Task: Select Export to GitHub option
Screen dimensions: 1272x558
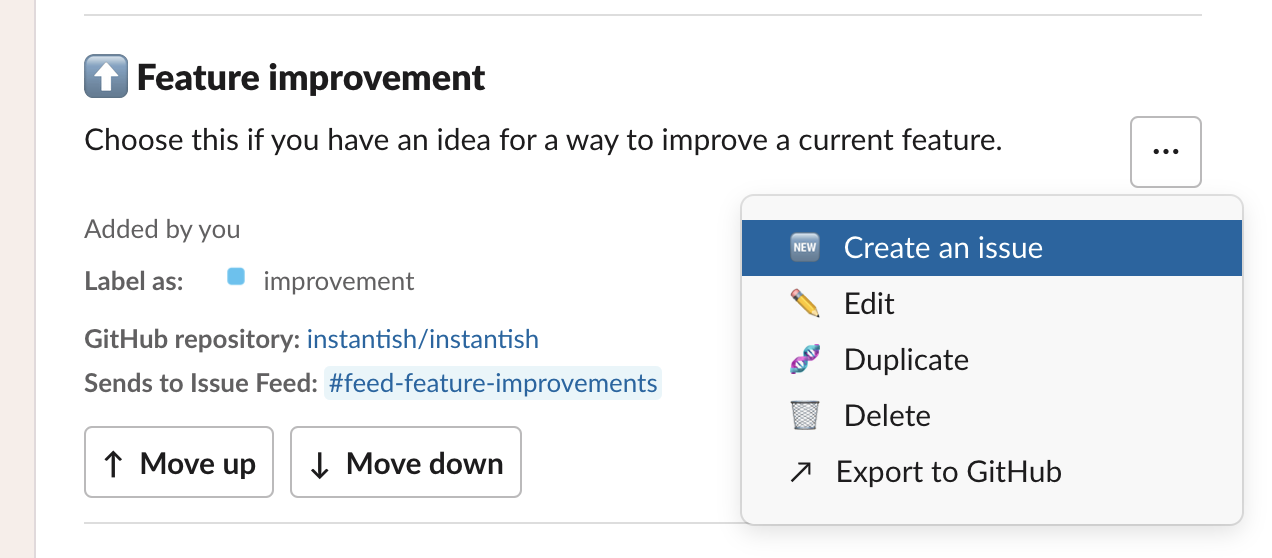Action: [x=992, y=471]
